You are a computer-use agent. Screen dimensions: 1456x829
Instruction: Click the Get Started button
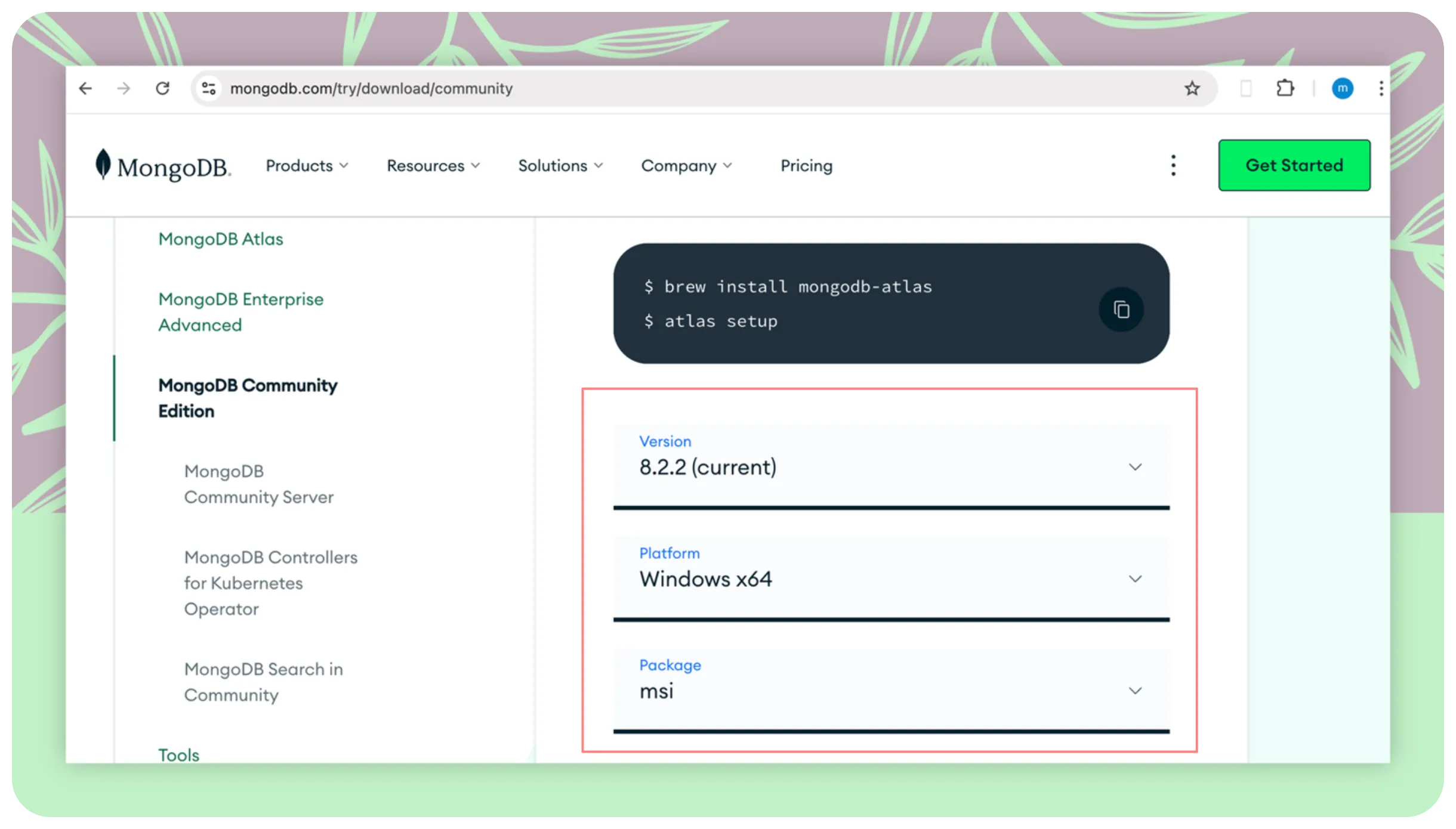pyautogui.click(x=1294, y=165)
